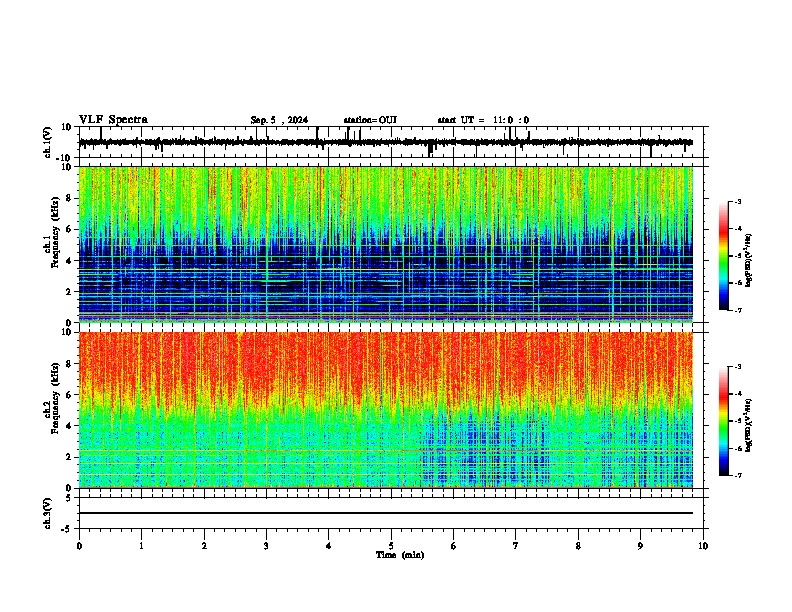Click time axis tick label 6
This screenshot has height=612, width=792.
[454, 546]
